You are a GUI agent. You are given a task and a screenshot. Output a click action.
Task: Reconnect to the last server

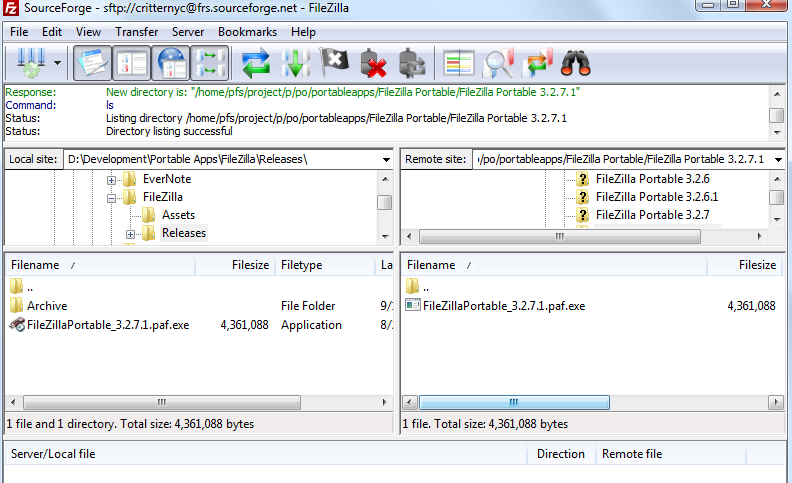coord(413,64)
